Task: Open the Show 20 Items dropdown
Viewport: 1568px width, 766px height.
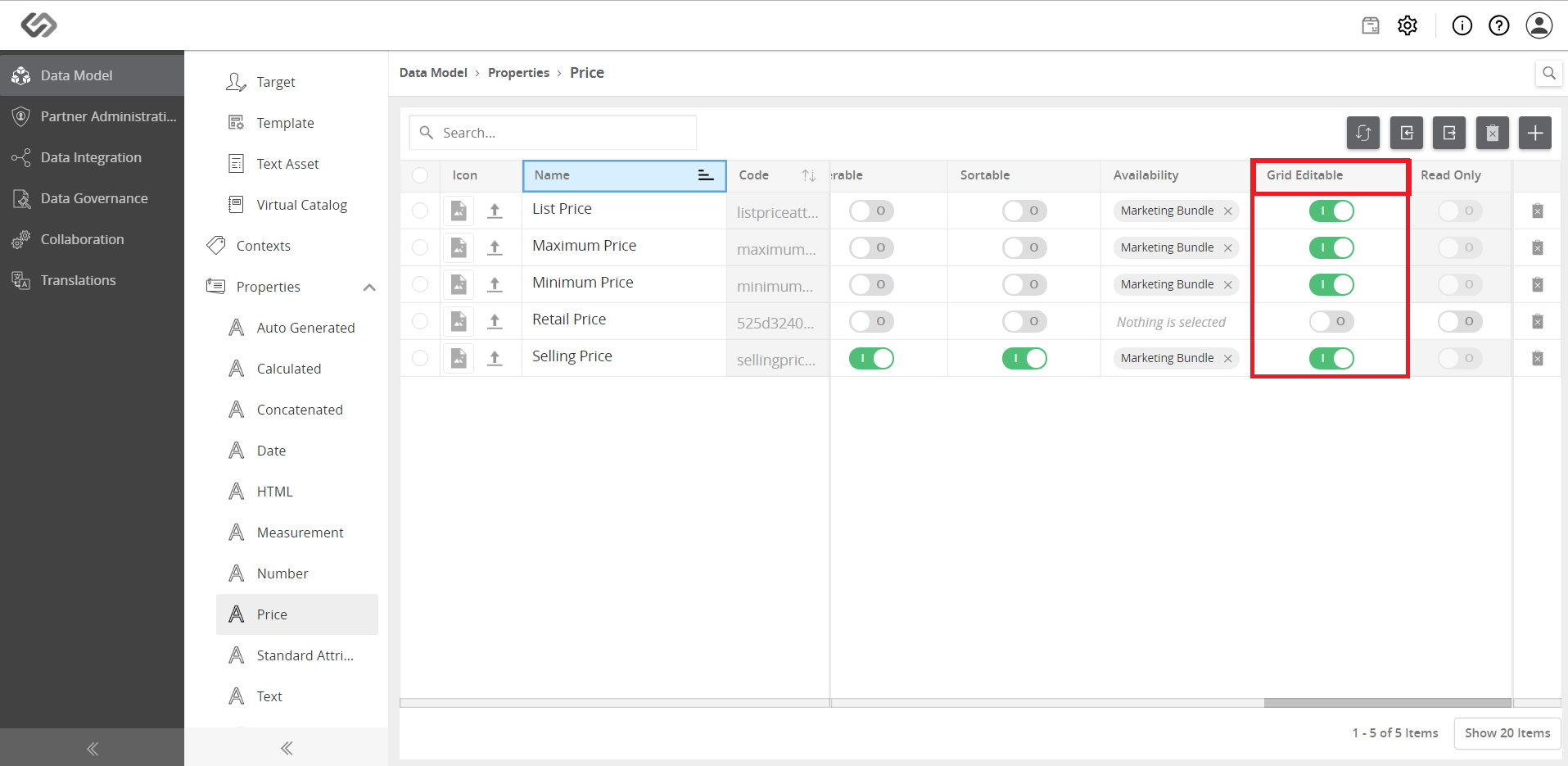Action: [1507, 733]
